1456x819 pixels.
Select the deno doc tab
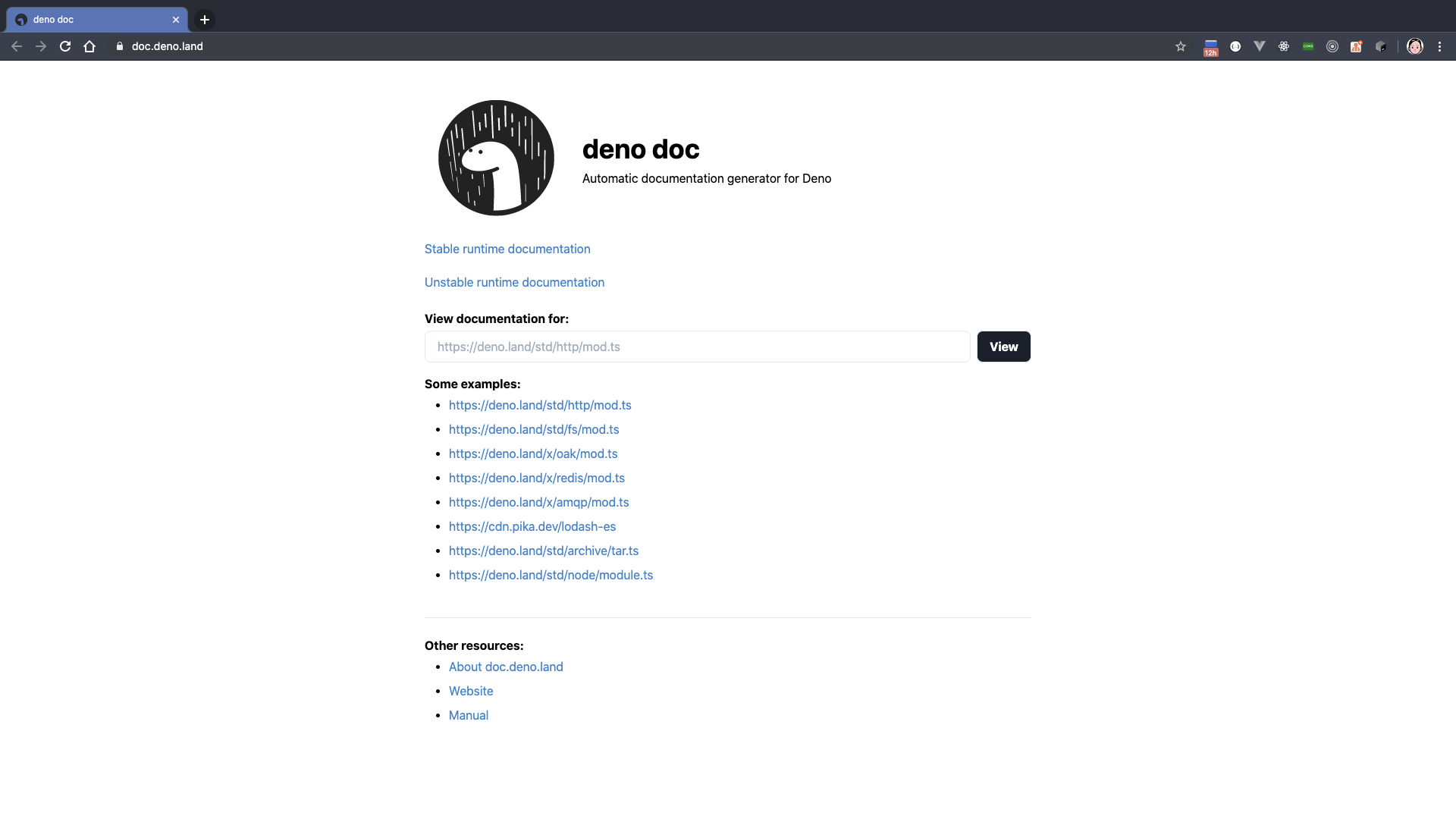[91, 20]
